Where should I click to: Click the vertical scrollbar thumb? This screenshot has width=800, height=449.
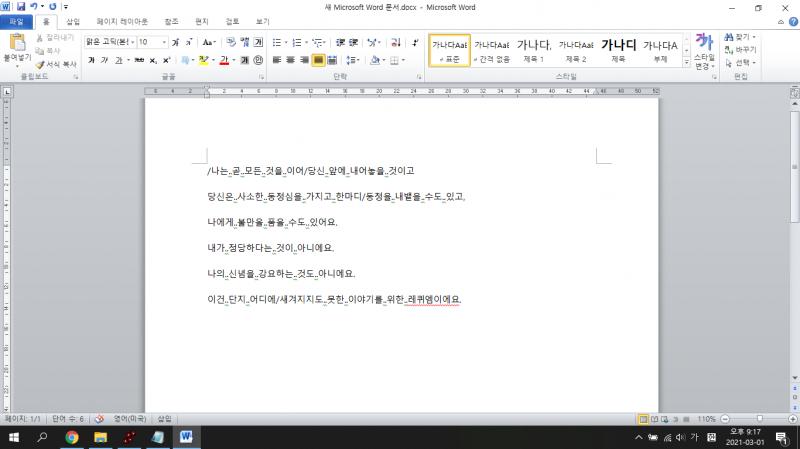pyautogui.click(x=794, y=166)
